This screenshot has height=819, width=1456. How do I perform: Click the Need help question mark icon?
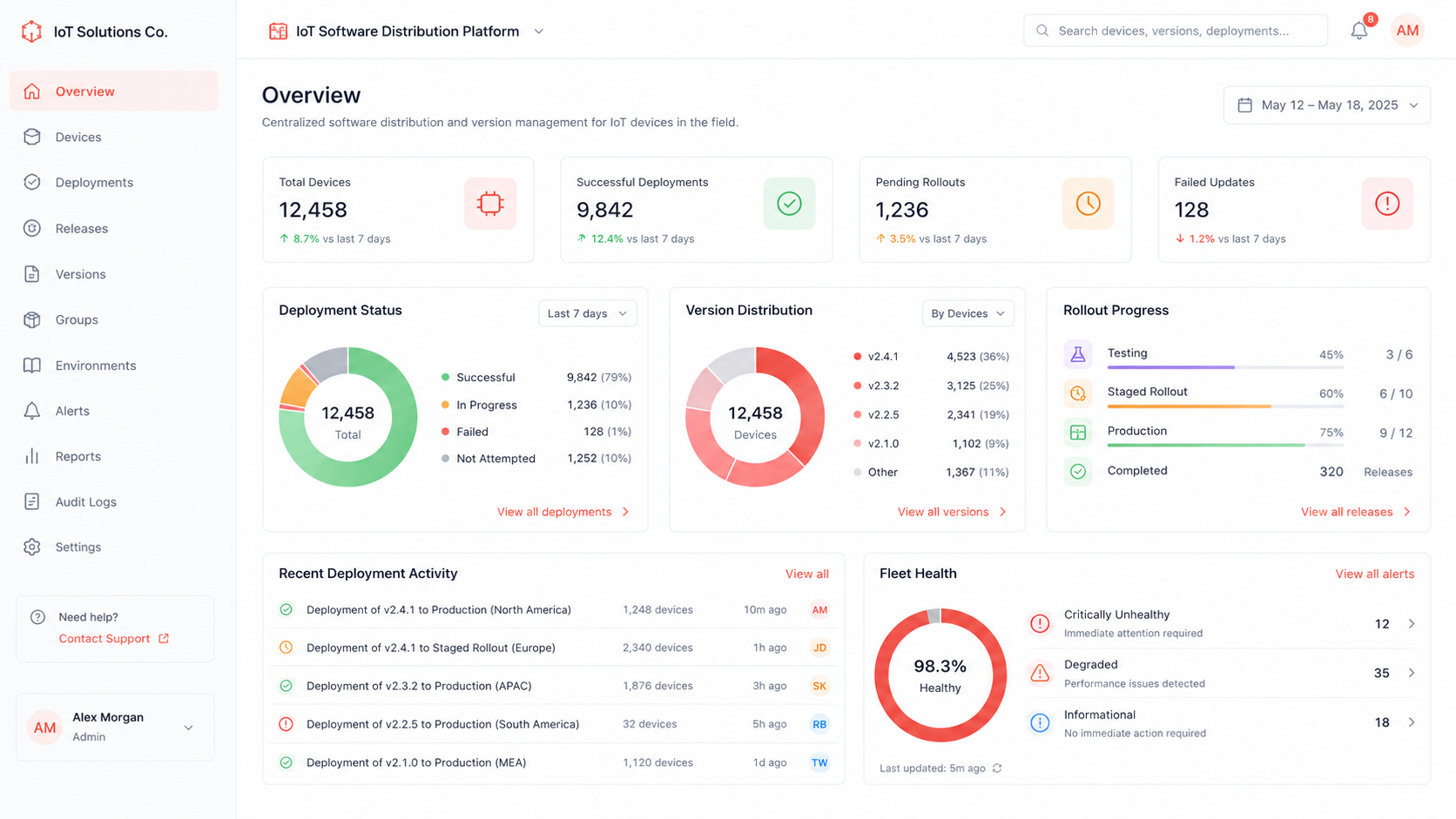(x=37, y=617)
